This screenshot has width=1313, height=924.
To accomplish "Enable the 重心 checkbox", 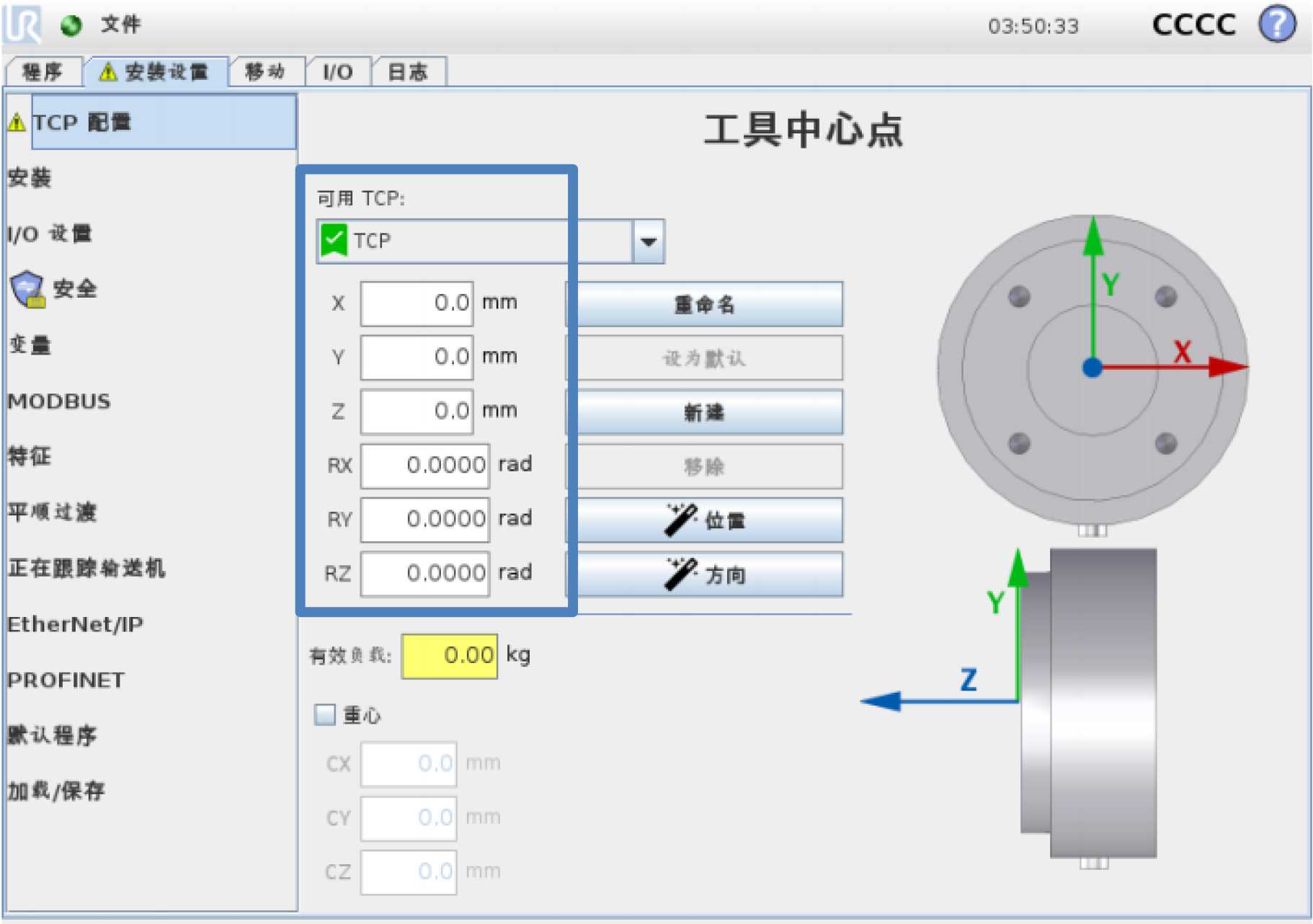I will click(325, 715).
